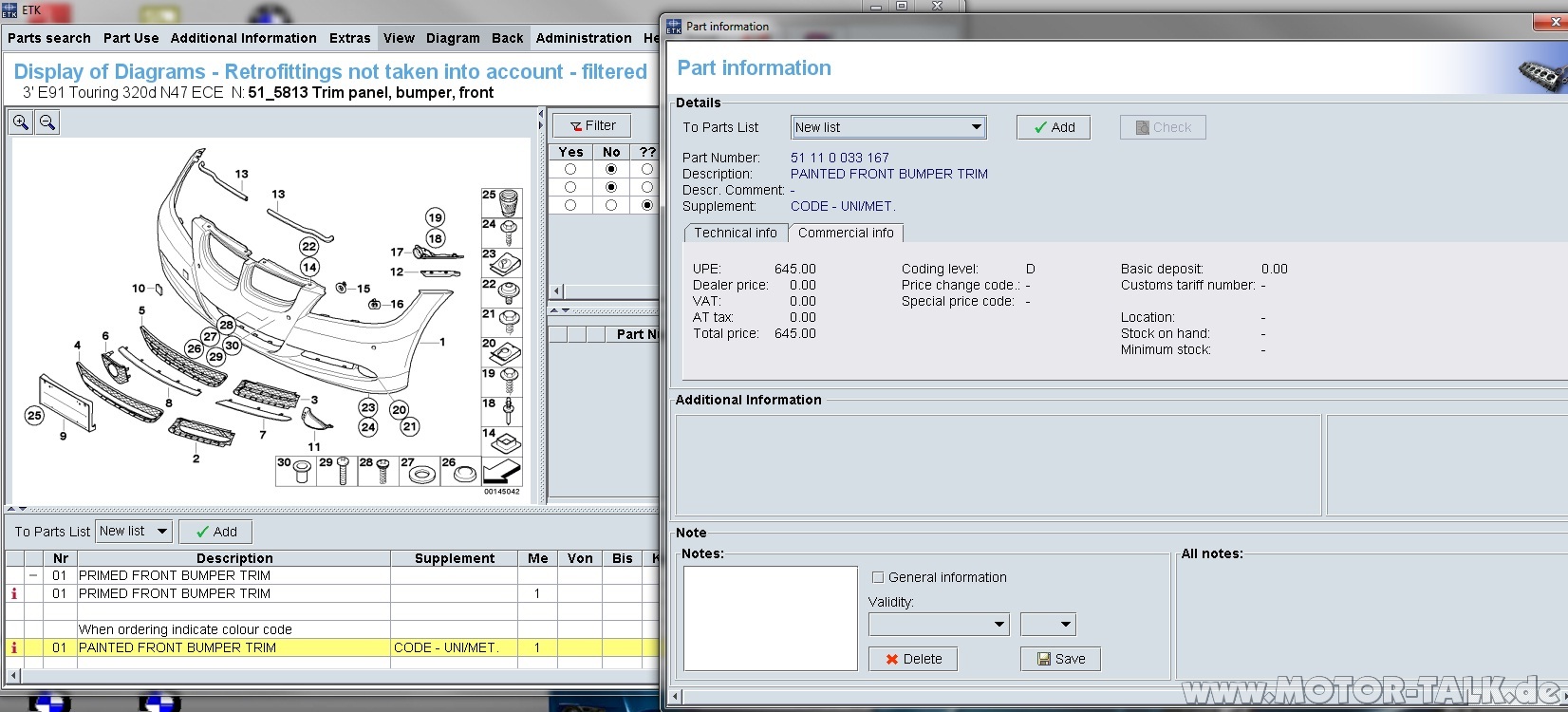Open Administration menu

click(x=584, y=38)
